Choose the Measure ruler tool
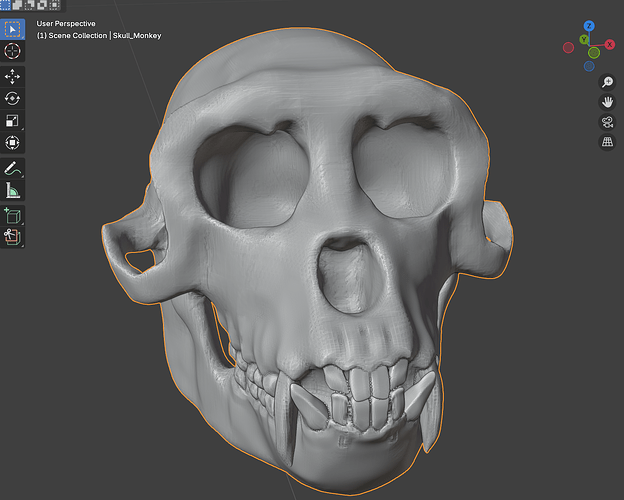This screenshot has height=500, width=624. click(12, 190)
